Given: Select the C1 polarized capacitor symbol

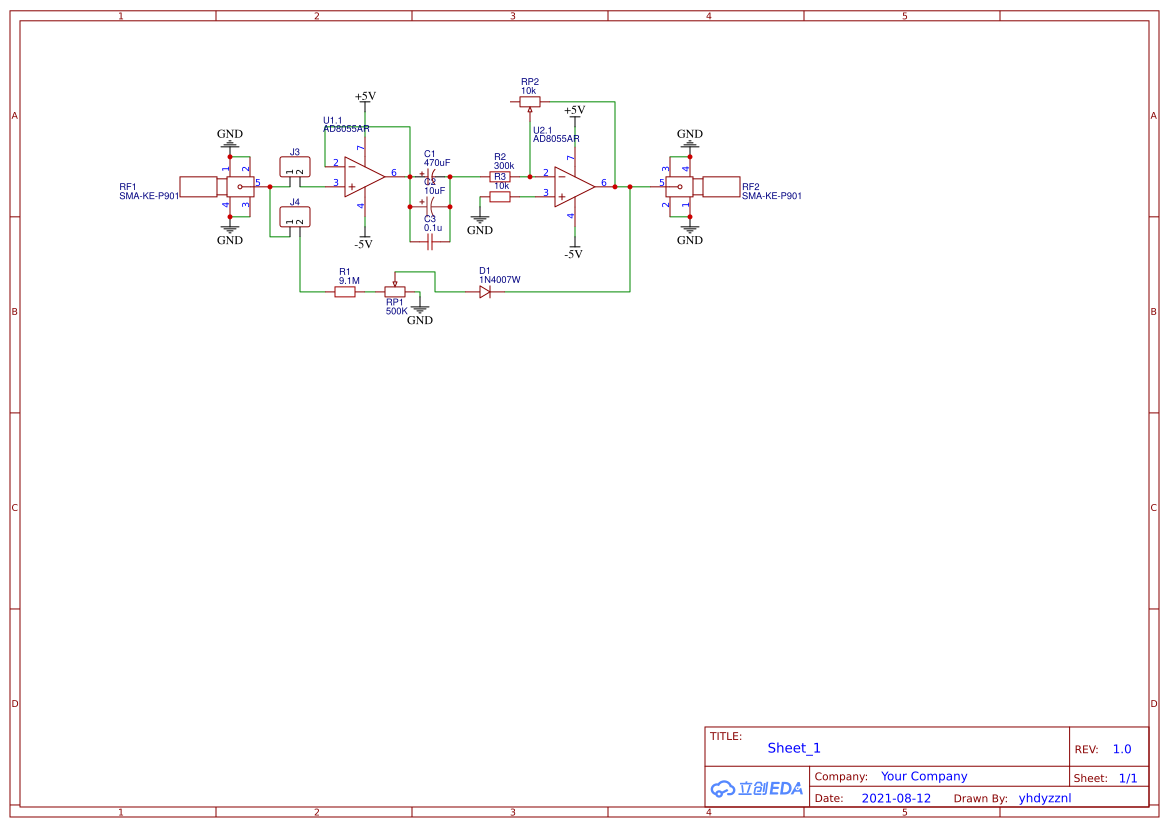Looking at the screenshot, I should point(429,177).
